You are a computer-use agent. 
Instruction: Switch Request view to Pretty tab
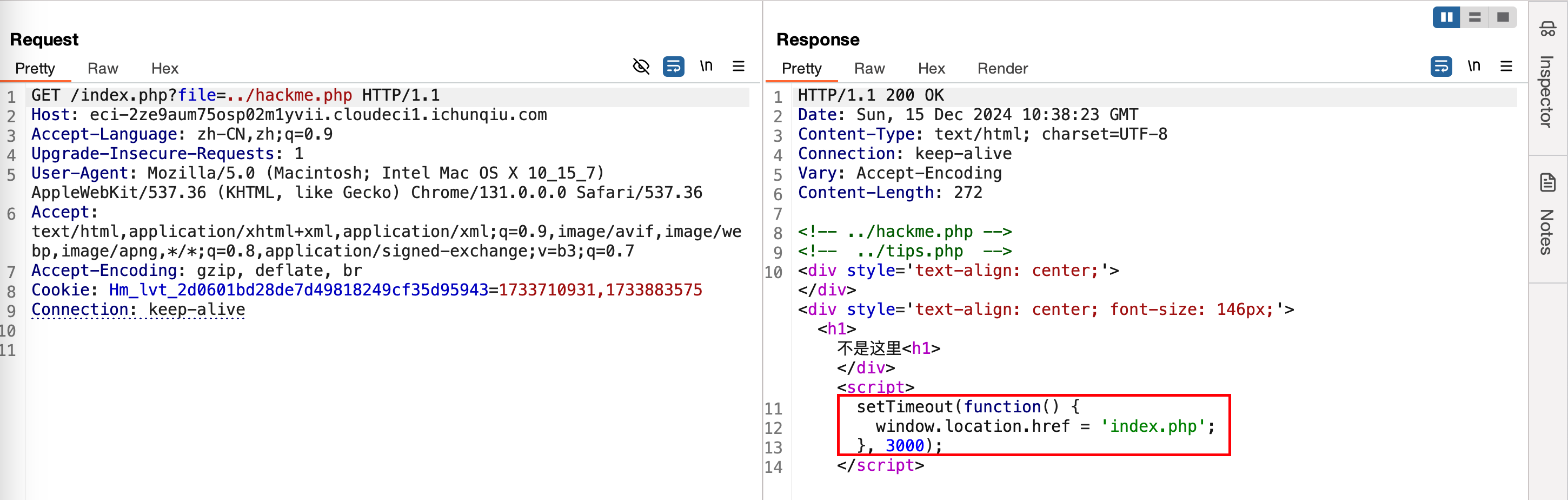click(35, 69)
